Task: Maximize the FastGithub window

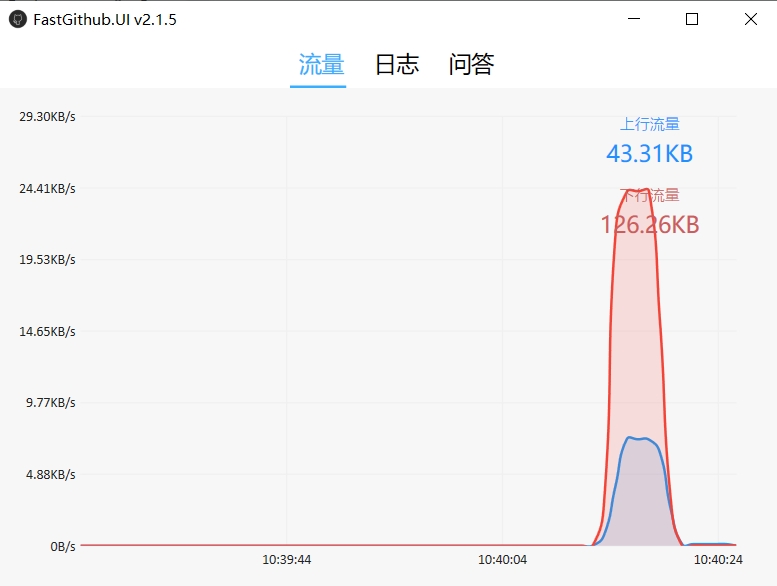Action: pos(692,19)
